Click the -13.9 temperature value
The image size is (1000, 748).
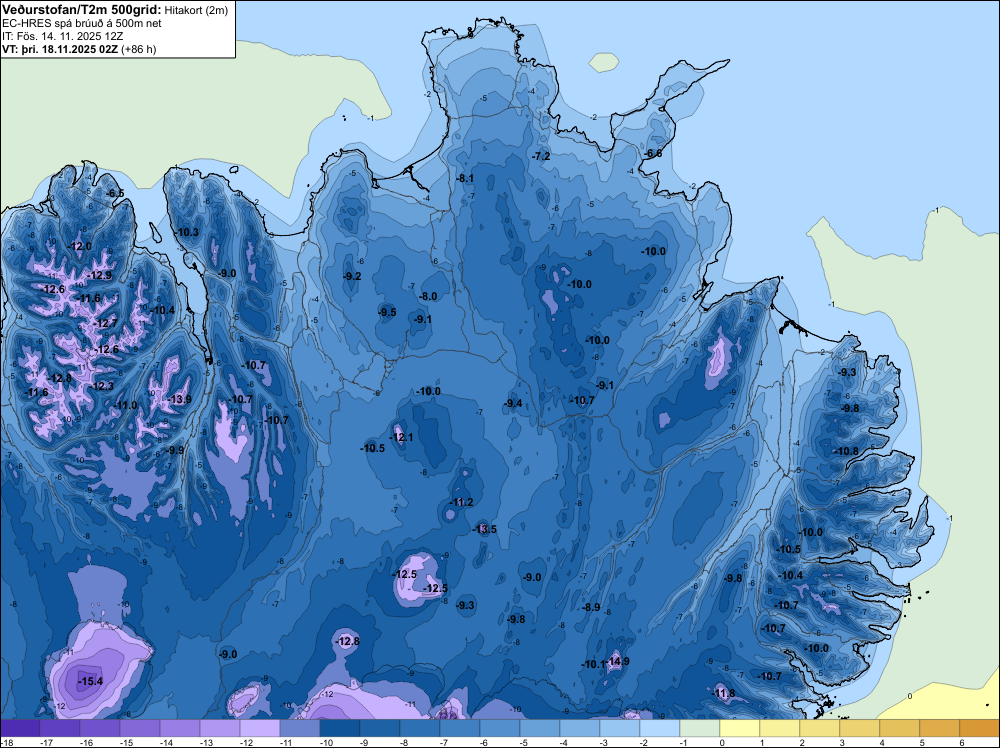[x=179, y=399]
